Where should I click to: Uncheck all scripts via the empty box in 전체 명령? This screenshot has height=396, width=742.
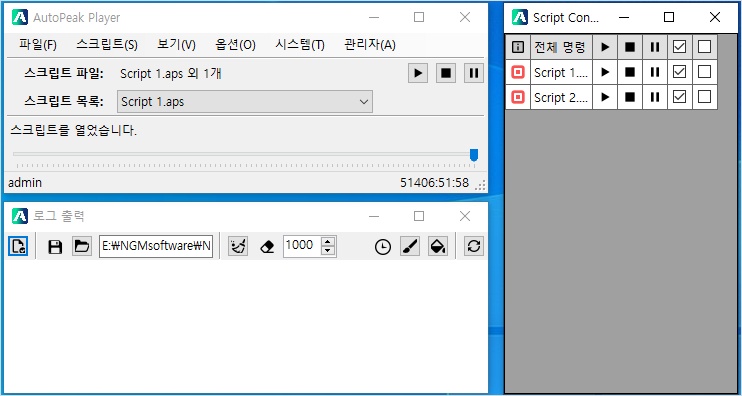click(705, 47)
